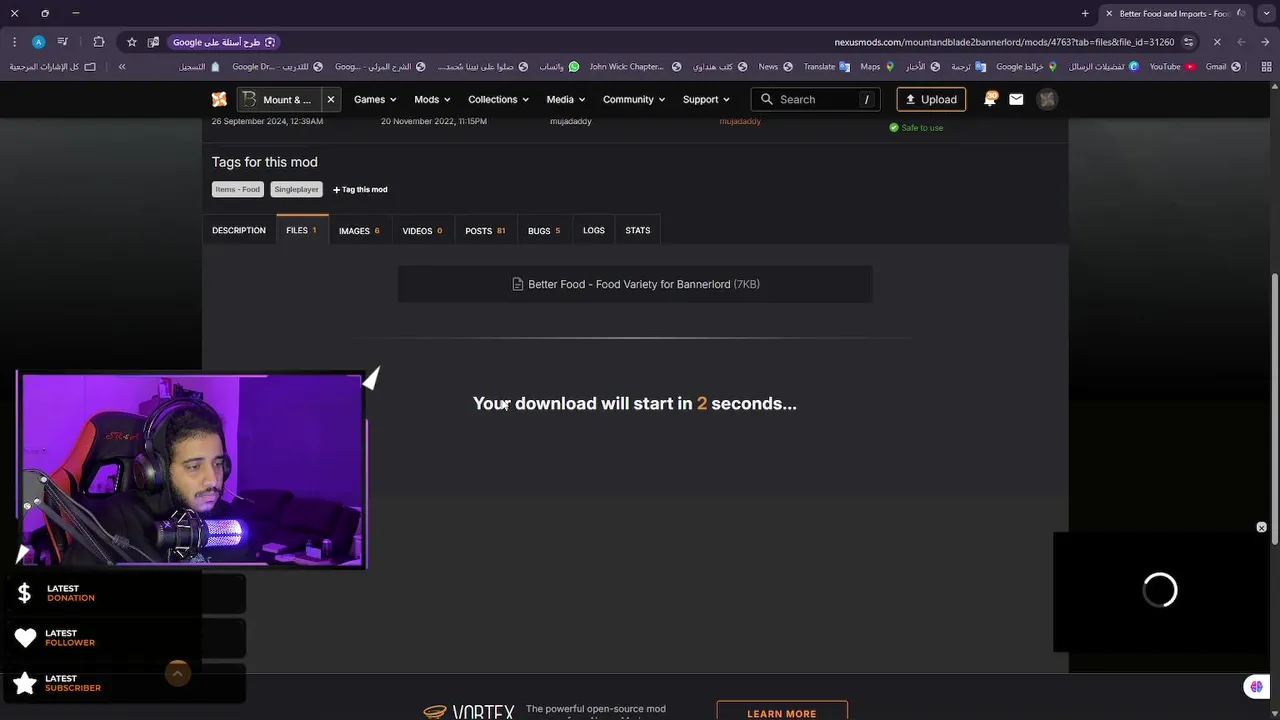Switch to the Videos tab
This screenshot has width=1280, height=720.
(422, 230)
